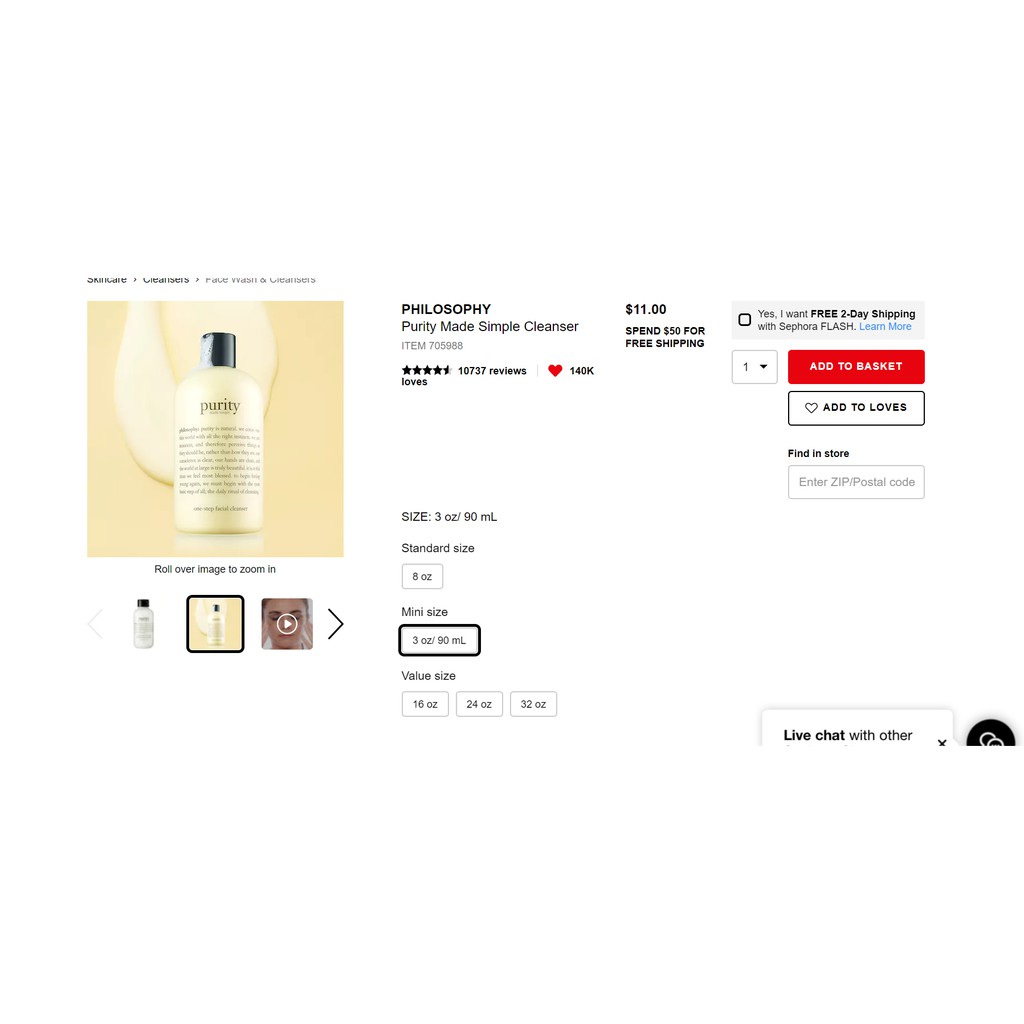Click Add to Loves button
The width and height of the screenshot is (1024, 1024).
click(x=856, y=408)
